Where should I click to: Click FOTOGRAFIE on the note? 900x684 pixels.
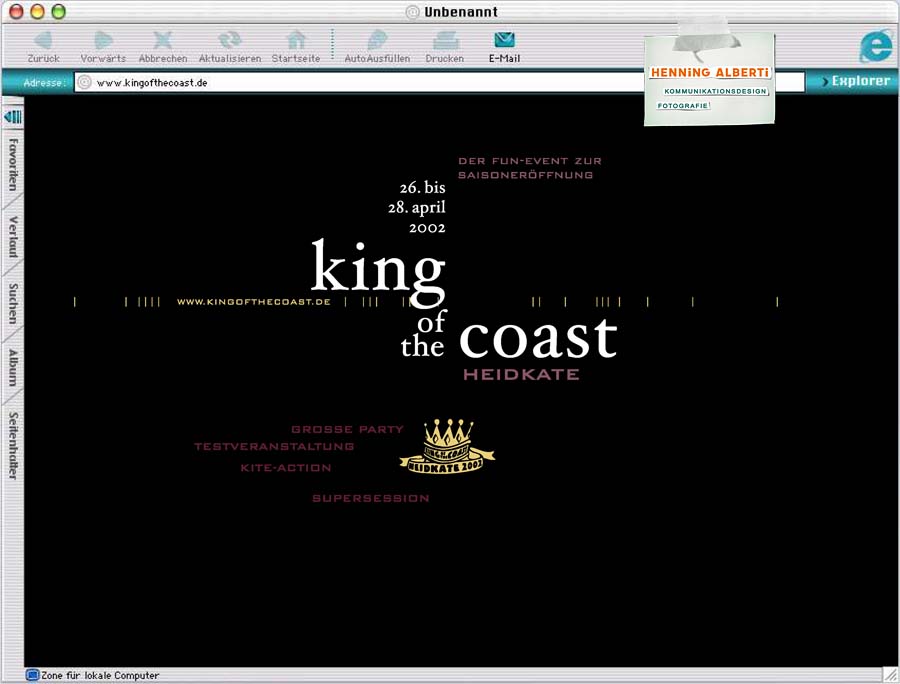coord(683,106)
